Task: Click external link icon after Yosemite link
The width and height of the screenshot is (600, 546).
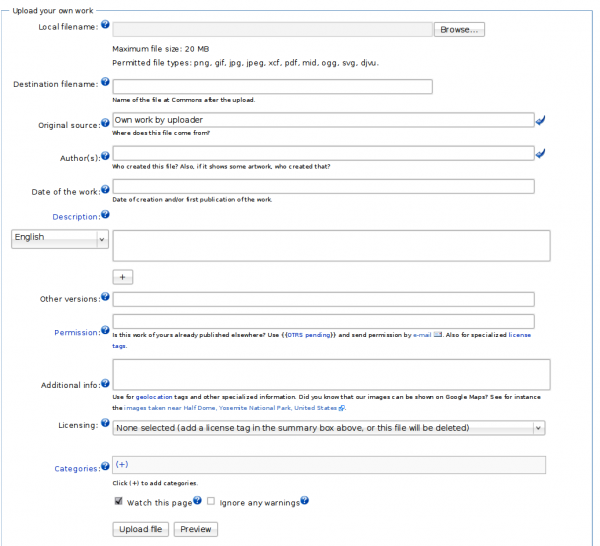Action: [x=342, y=408]
